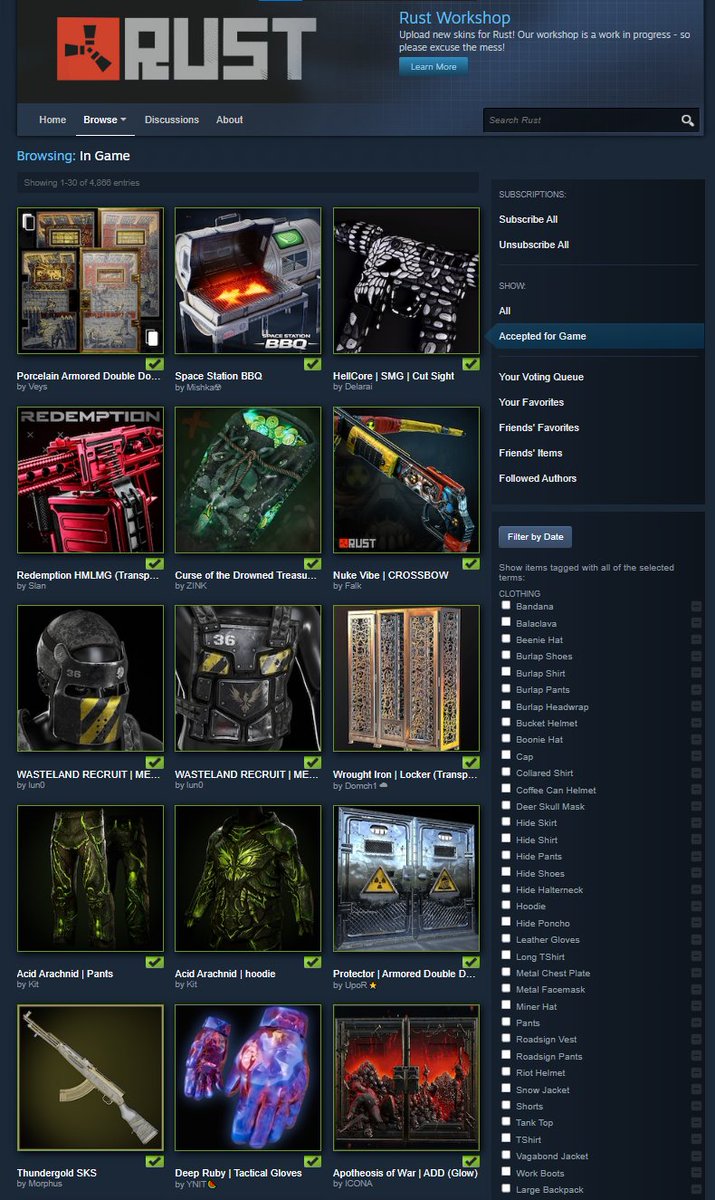Click the Vagabond Jacket tag label
The width and height of the screenshot is (715, 1200).
tap(552, 1156)
